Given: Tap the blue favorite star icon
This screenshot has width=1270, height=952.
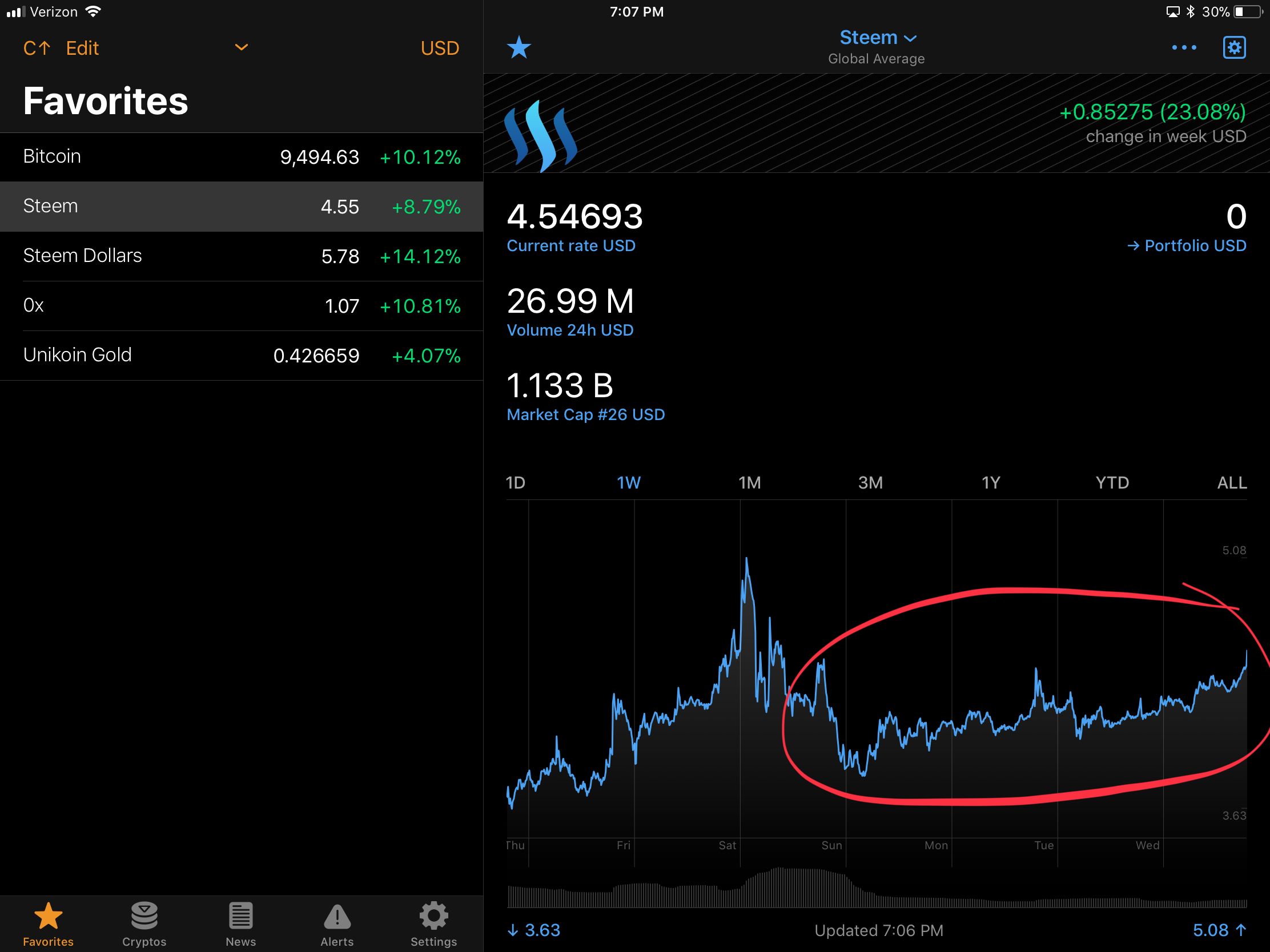Looking at the screenshot, I should [x=519, y=47].
